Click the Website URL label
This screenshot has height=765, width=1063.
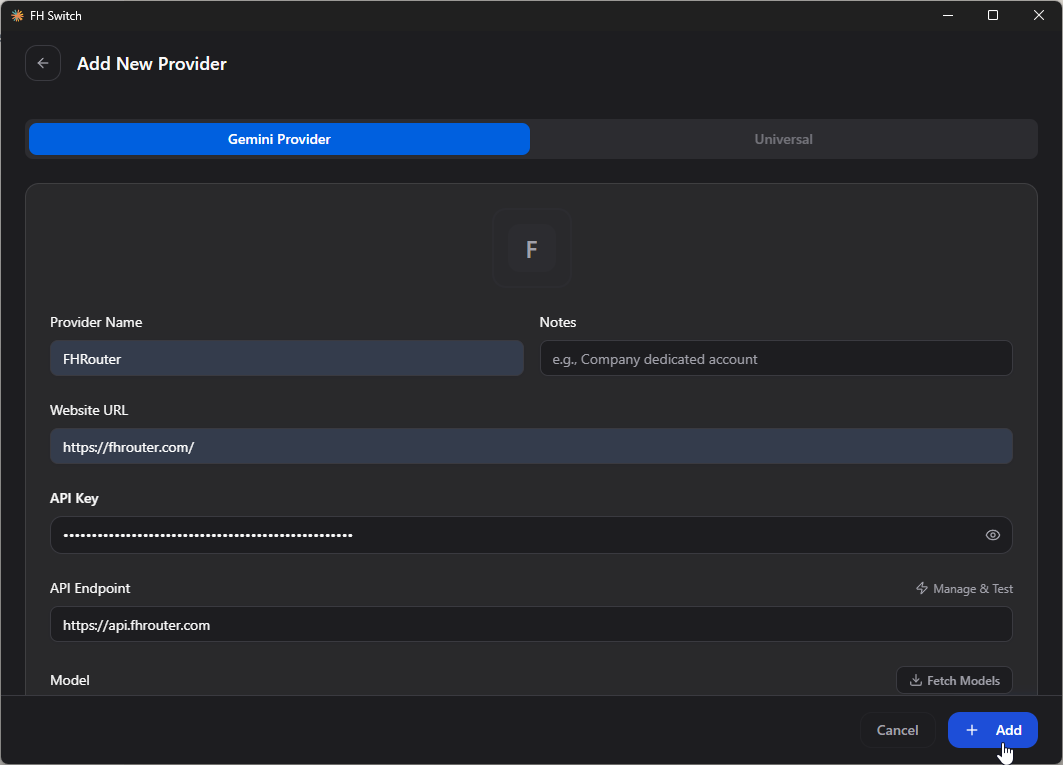[x=89, y=410]
